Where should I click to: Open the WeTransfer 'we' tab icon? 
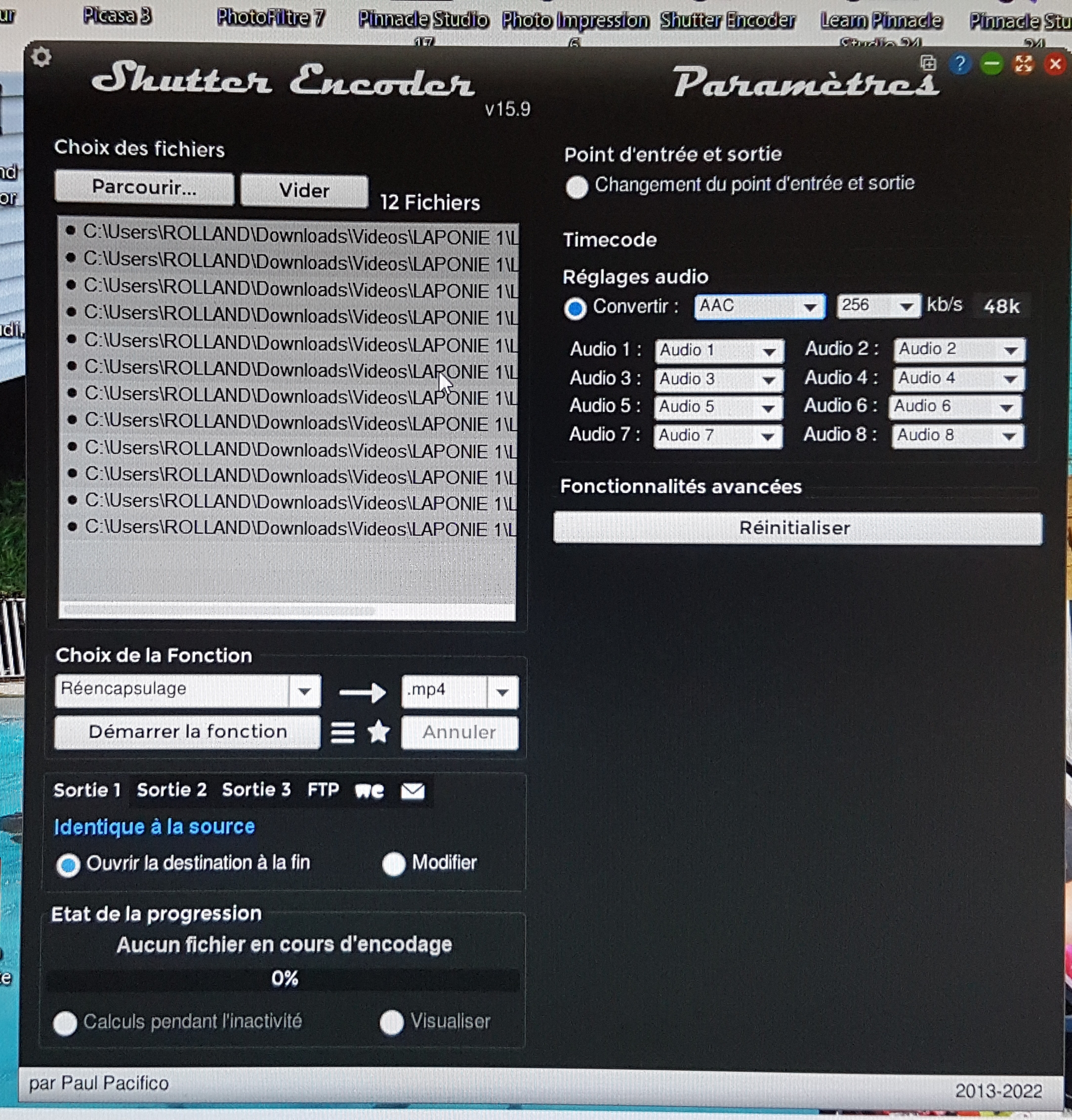(x=369, y=791)
